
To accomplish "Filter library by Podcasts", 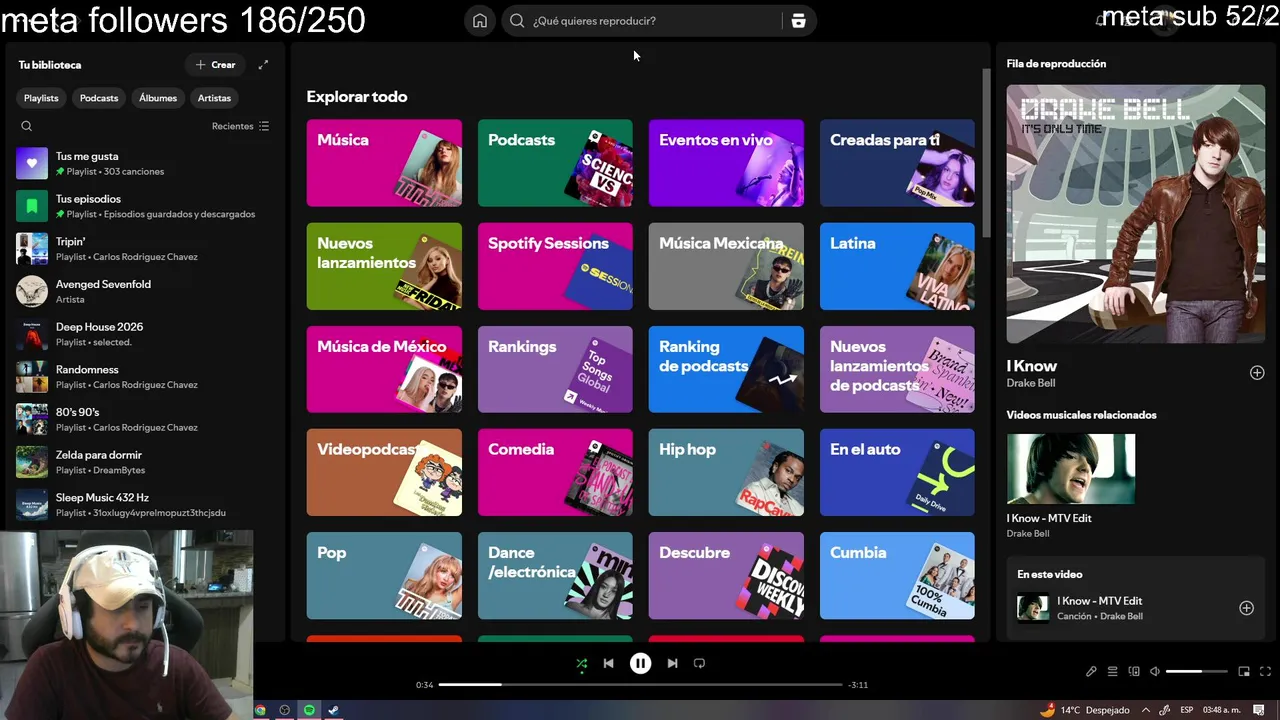I will point(99,98).
